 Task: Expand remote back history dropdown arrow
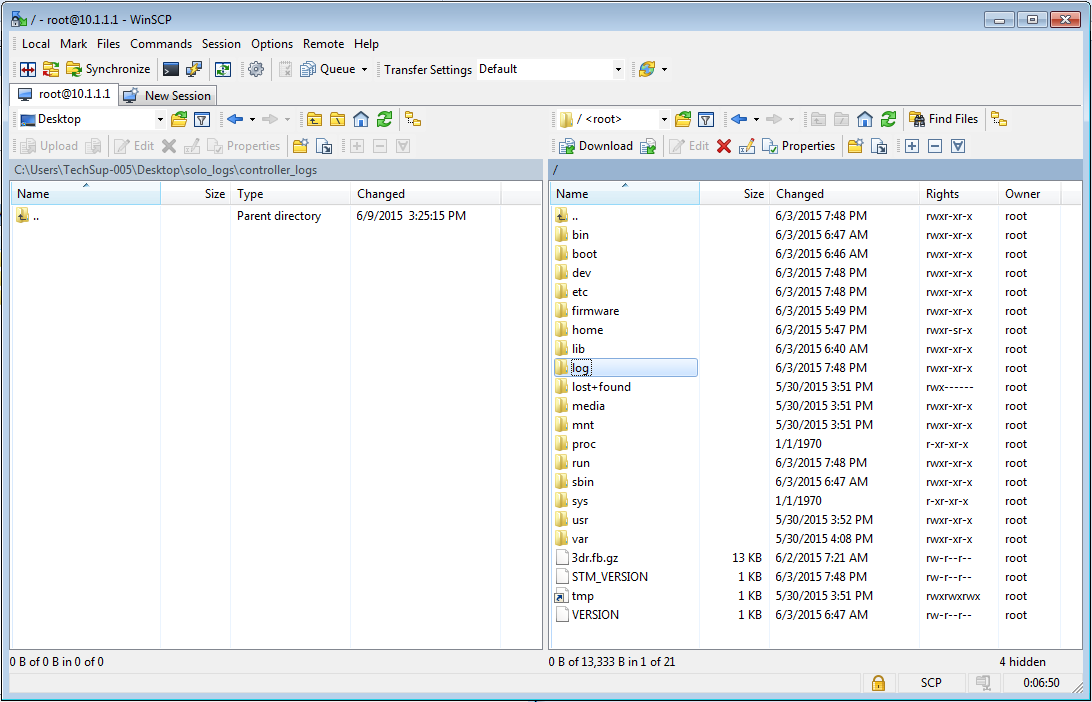(x=756, y=120)
